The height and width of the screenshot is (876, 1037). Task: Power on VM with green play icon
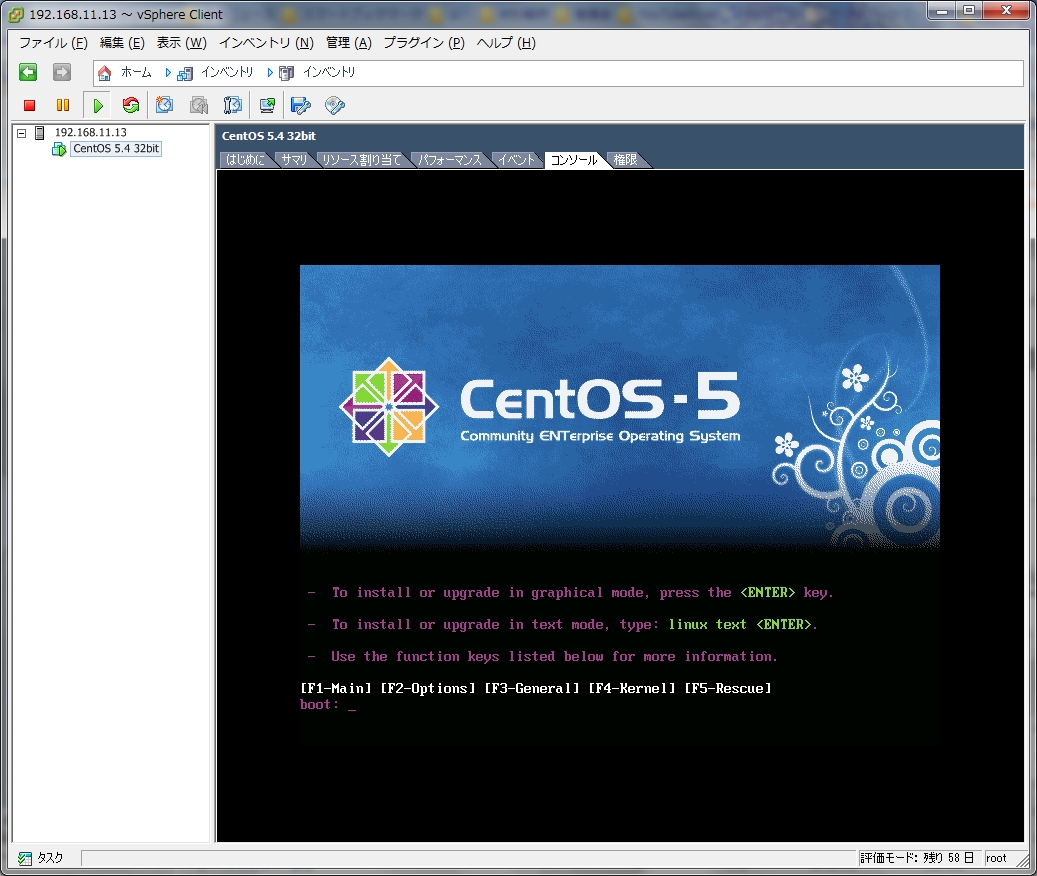[x=98, y=105]
